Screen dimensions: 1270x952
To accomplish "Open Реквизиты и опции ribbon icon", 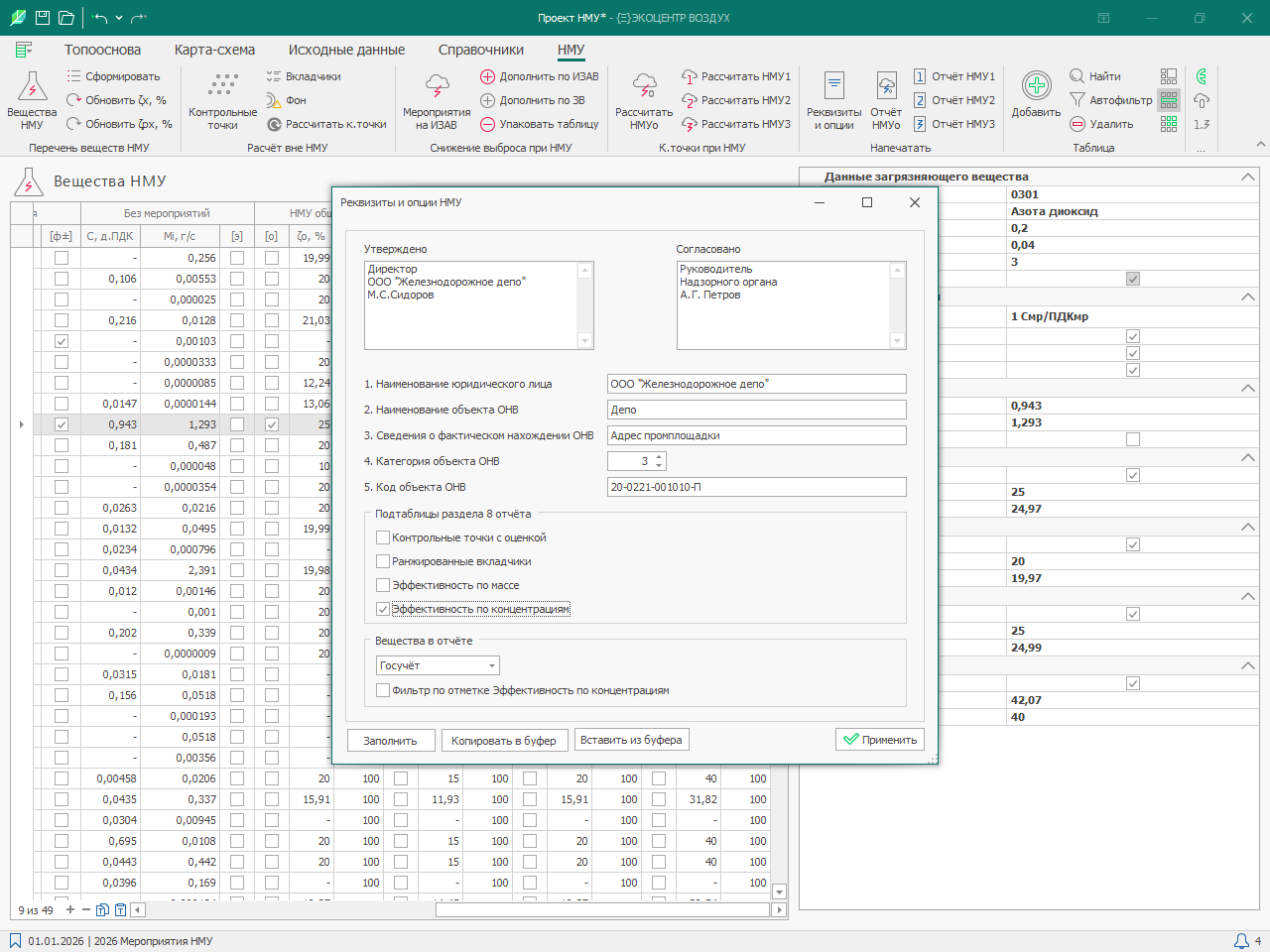I will click(833, 87).
